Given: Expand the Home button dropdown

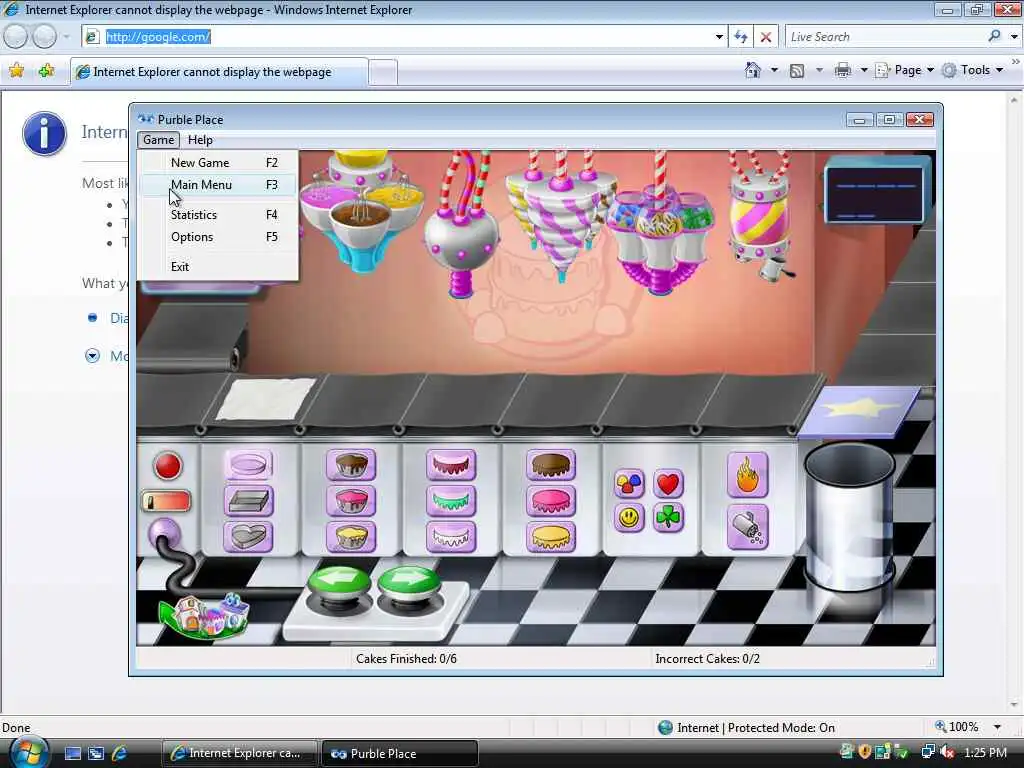Looking at the screenshot, I should tap(774, 70).
